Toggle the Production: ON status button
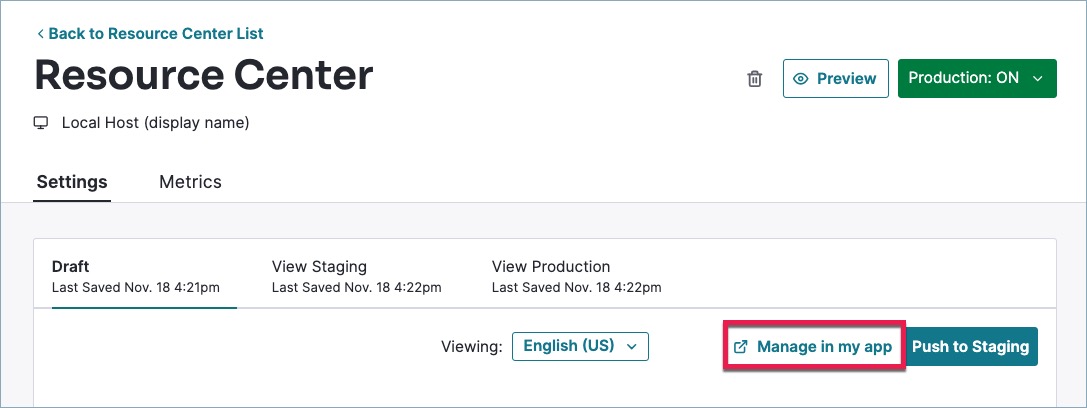 pos(964,78)
